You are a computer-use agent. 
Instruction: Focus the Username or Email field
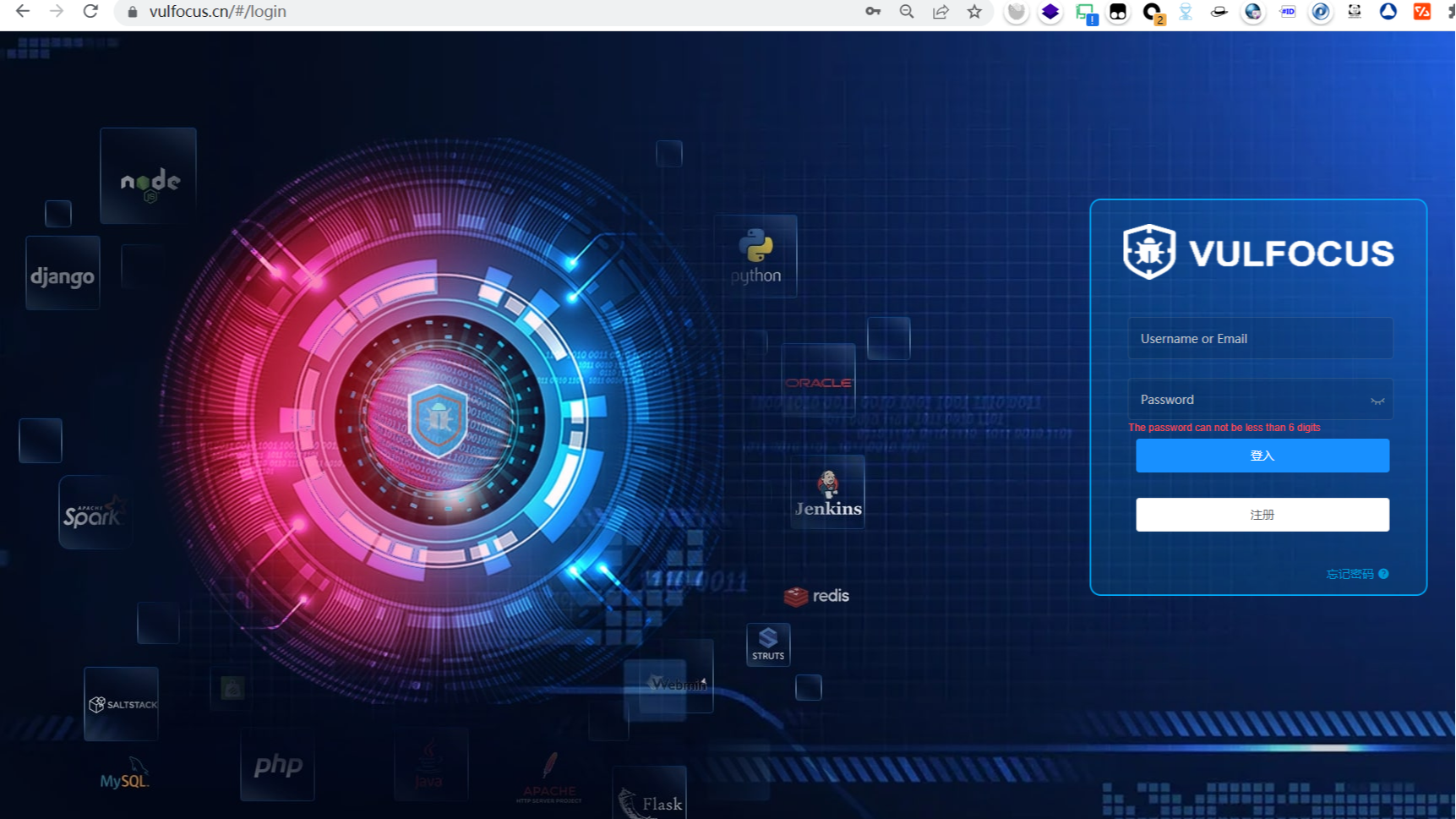point(1260,338)
